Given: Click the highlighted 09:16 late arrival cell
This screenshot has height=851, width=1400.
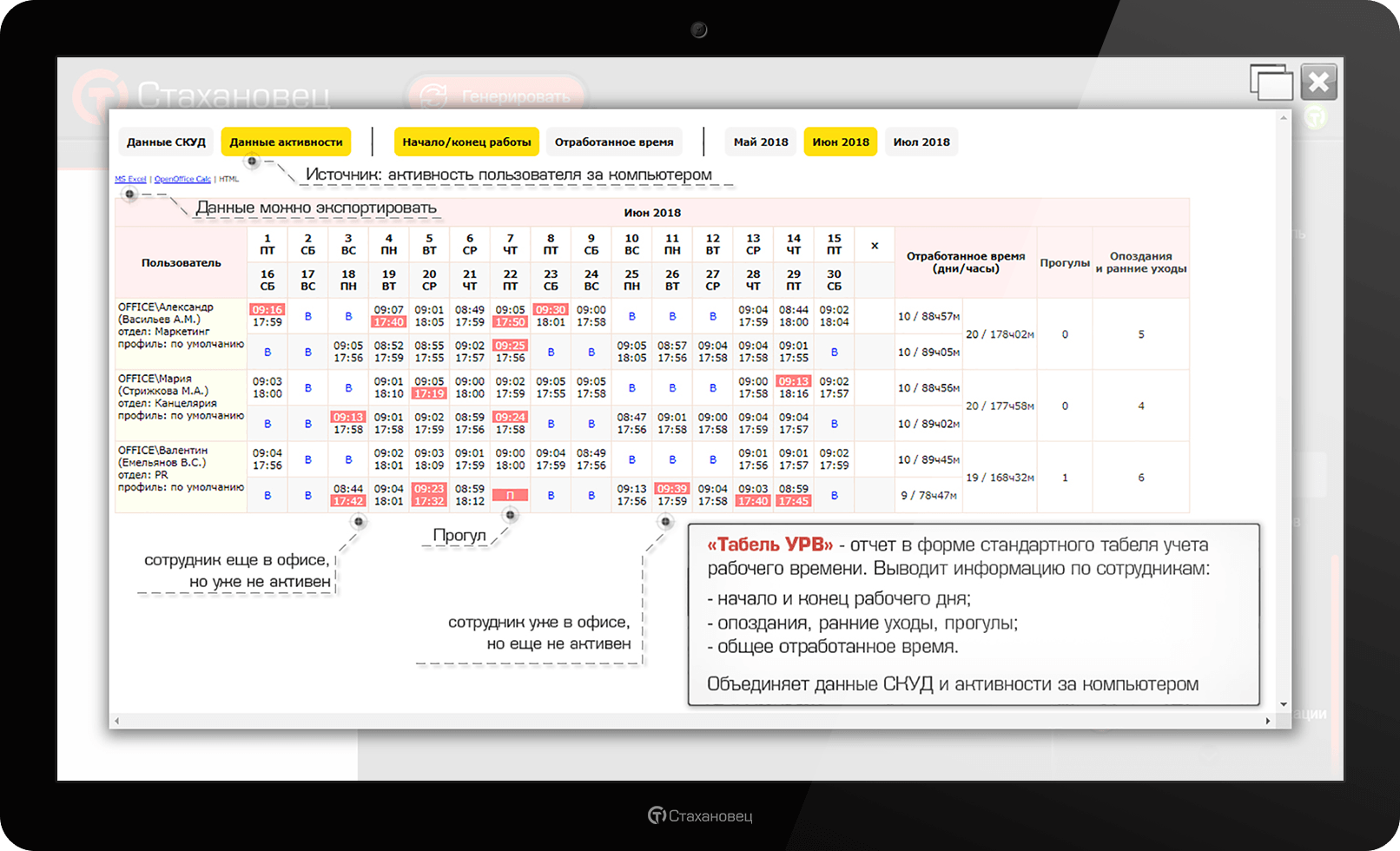Looking at the screenshot, I should 267,310.
